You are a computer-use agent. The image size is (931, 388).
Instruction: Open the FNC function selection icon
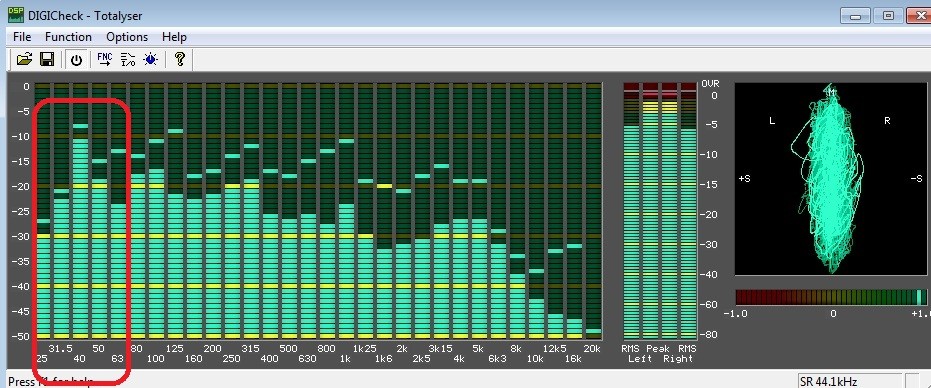pos(104,59)
